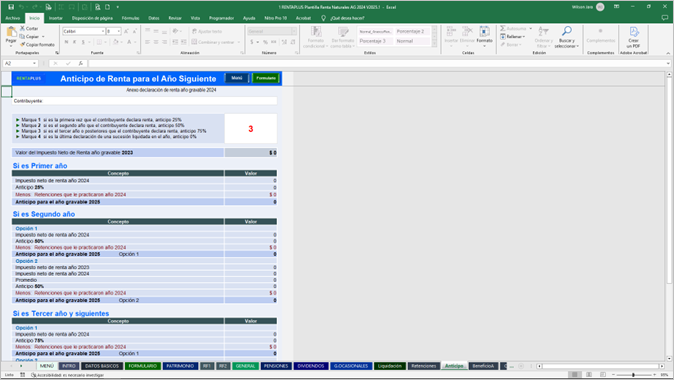
Task: Switch to the FORMULARIO sheet tab
Action: [x=143, y=366]
